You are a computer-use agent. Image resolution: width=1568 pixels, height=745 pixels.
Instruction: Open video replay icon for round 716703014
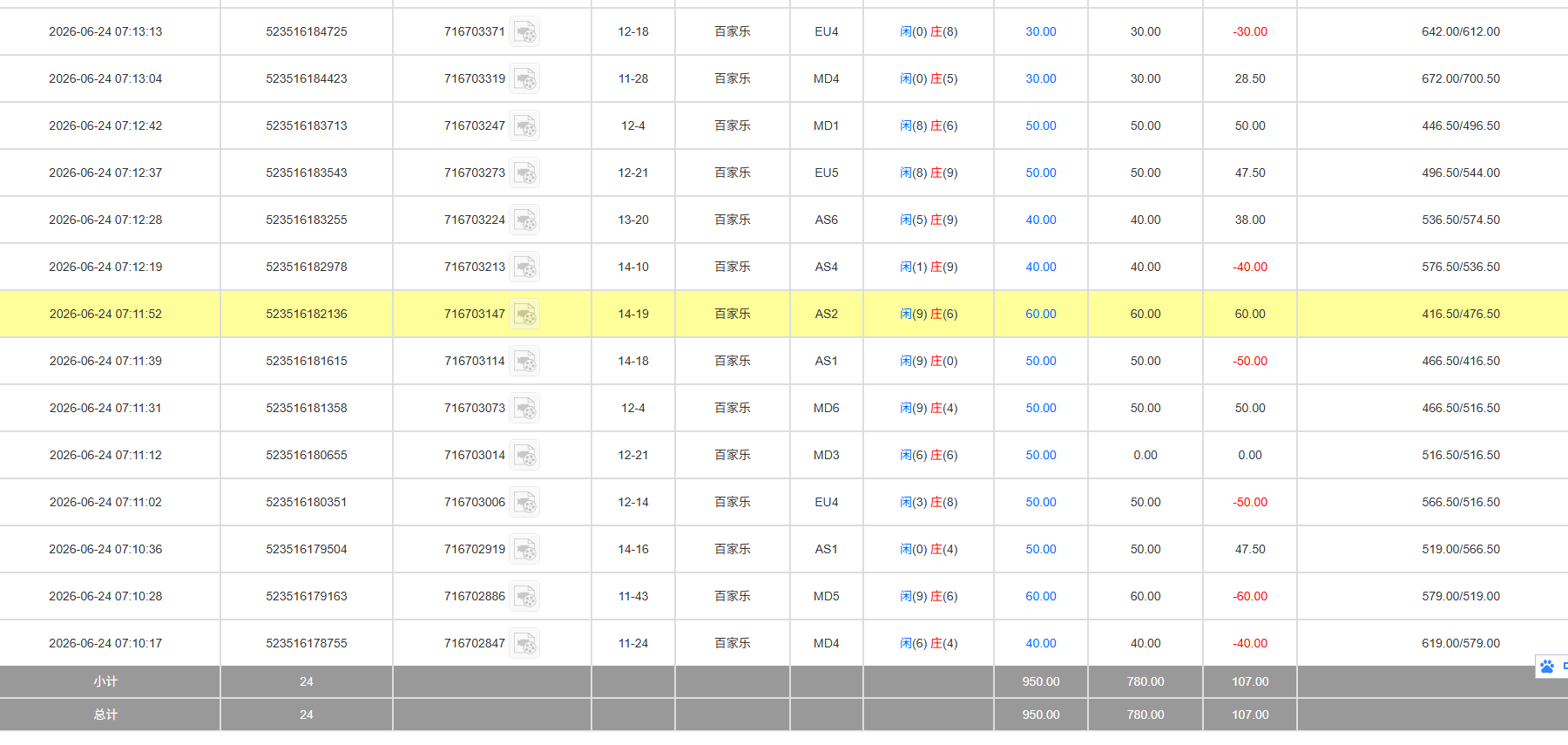point(524,455)
